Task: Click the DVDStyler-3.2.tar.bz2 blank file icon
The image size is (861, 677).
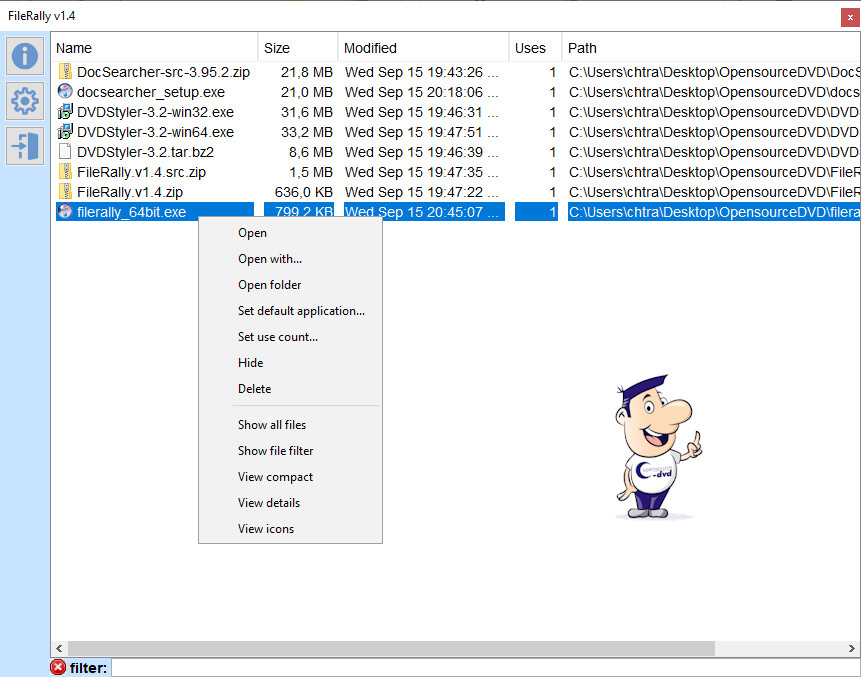Action: pos(65,152)
